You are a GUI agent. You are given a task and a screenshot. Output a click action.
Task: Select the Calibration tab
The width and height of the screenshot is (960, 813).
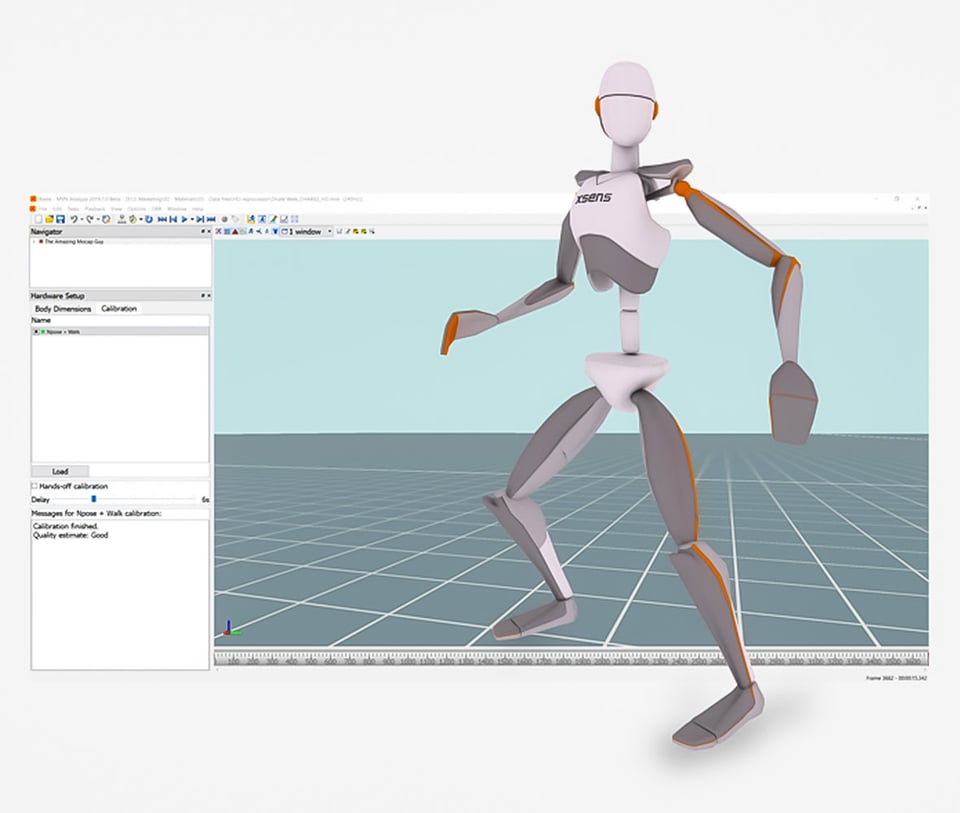coord(119,309)
